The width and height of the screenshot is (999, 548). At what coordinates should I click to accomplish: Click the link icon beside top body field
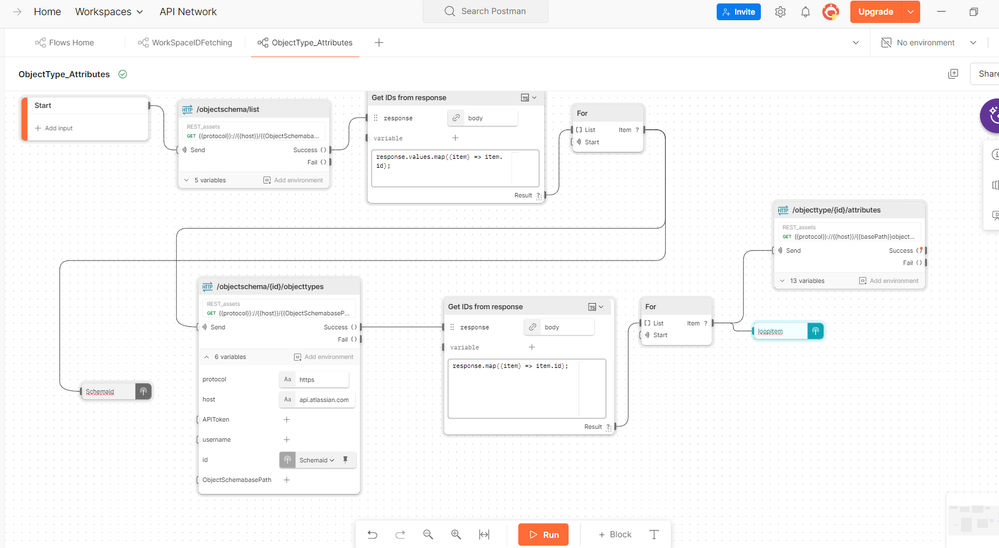pos(456,118)
